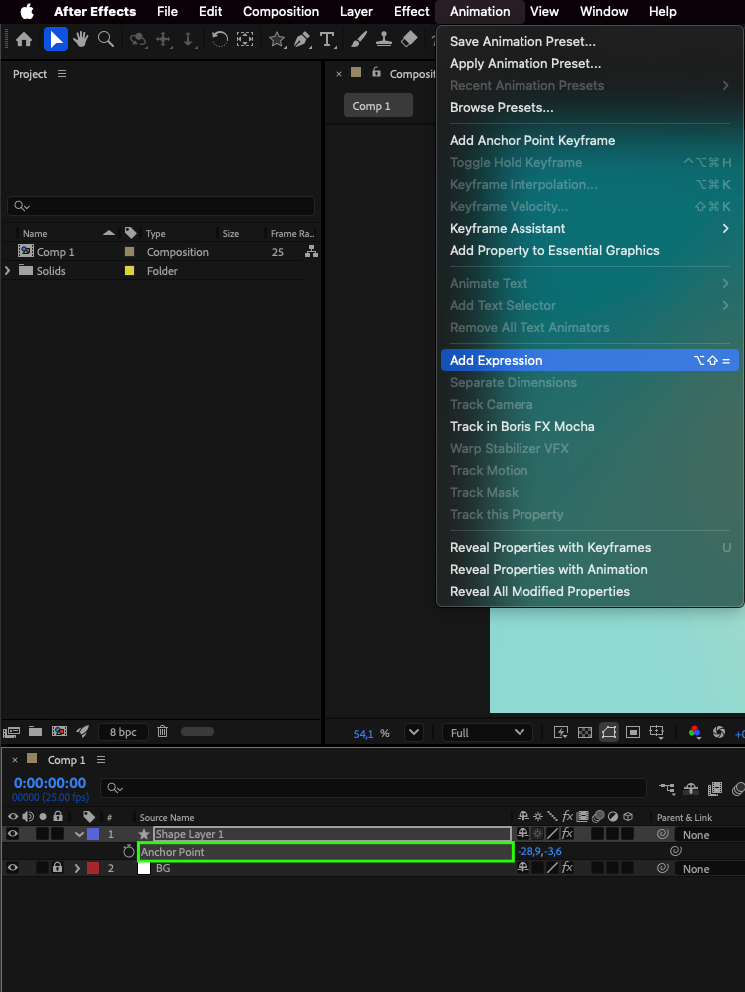Open Keyframe Assistant submenu

[x=589, y=228]
